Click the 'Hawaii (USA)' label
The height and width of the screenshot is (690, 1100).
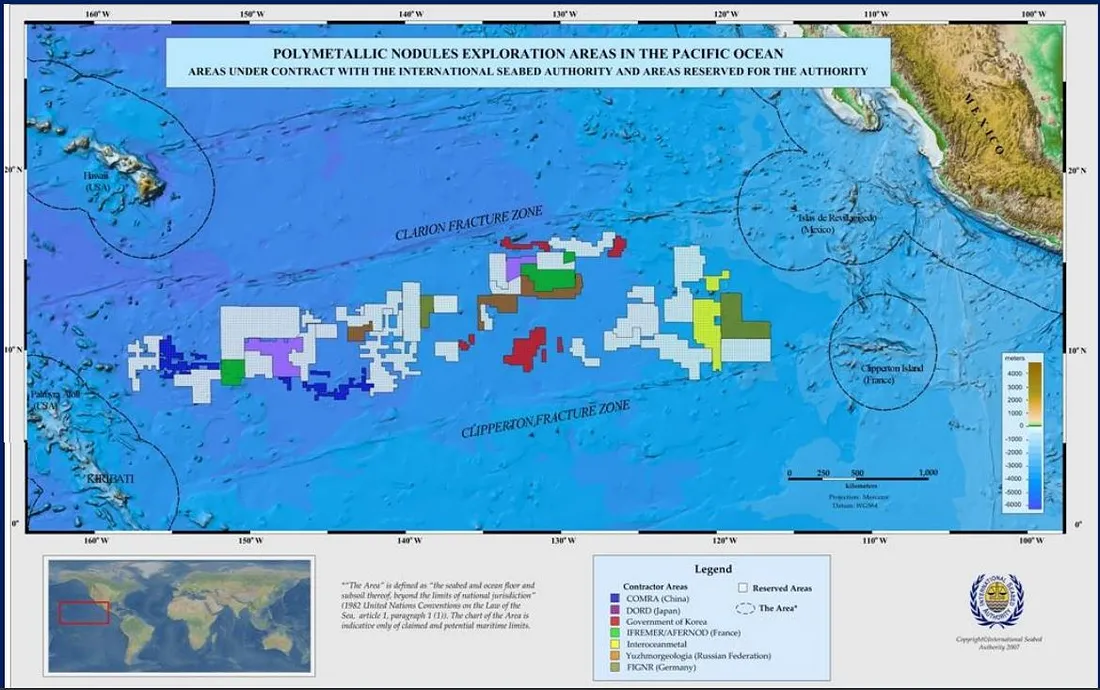point(97,182)
